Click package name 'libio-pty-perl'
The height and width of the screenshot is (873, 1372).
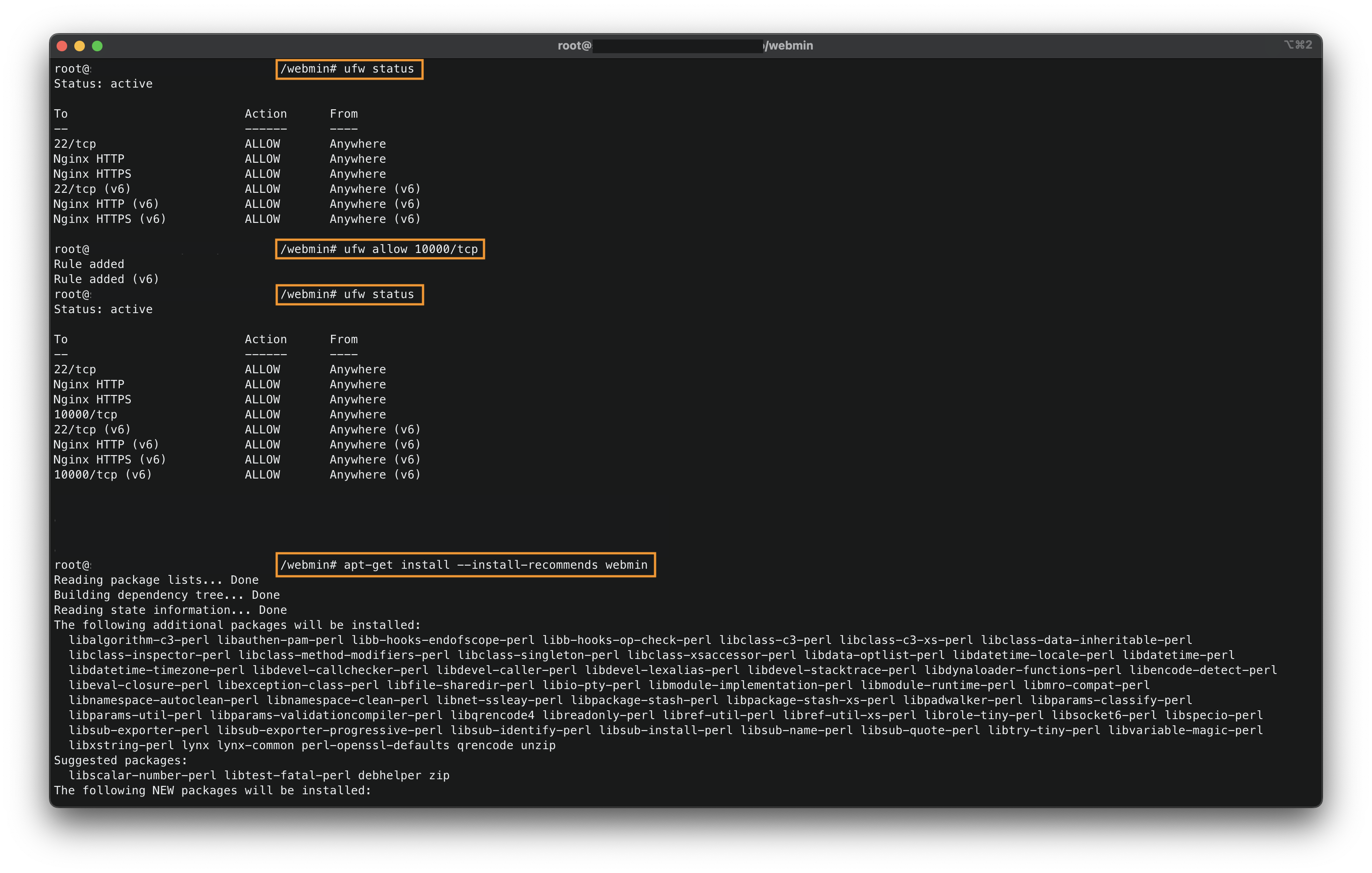point(591,685)
